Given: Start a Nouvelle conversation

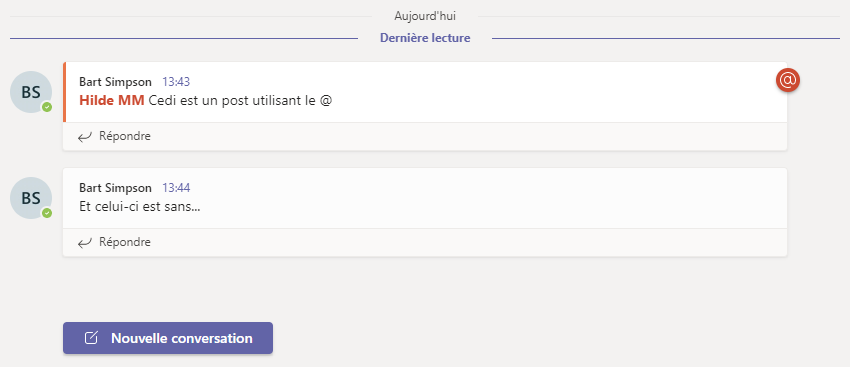Looking at the screenshot, I should coord(168,338).
